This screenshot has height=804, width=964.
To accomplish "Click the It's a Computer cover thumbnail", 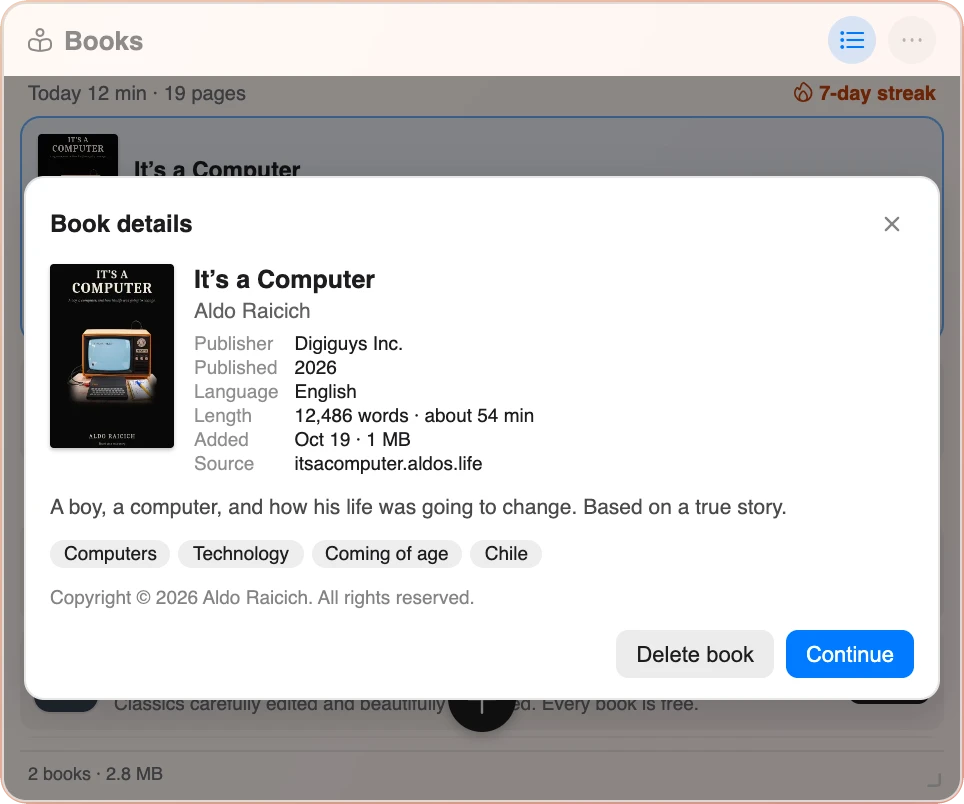I will coord(112,356).
